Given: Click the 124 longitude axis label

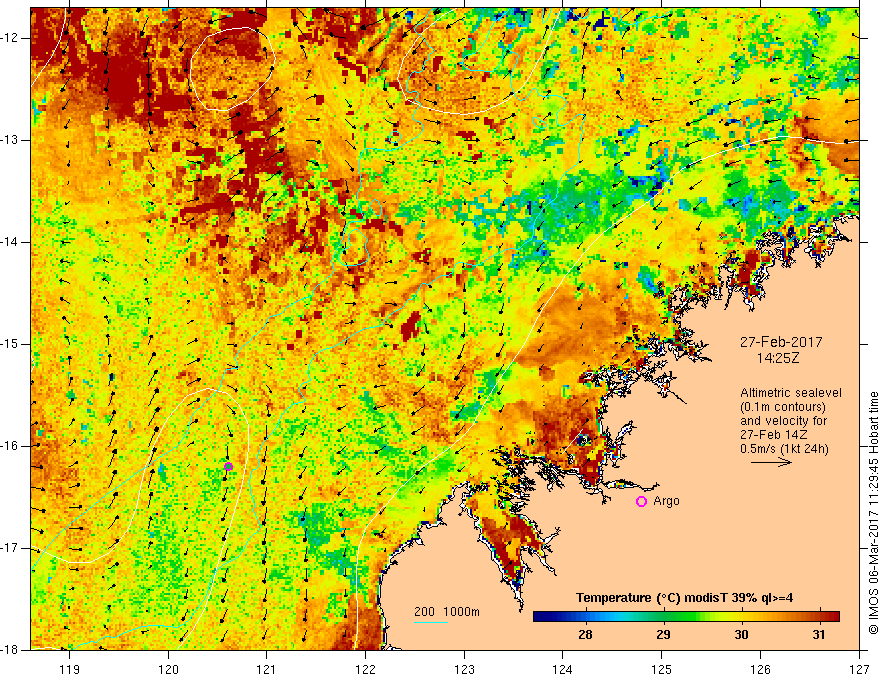Looking at the screenshot, I should pyautogui.click(x=563, y=669).
